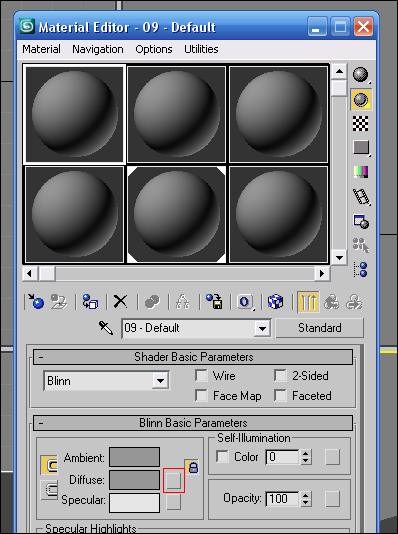Viewport: 398px width, 534px height.
Task: Open the Utilities menu
Action: [201, 49]
